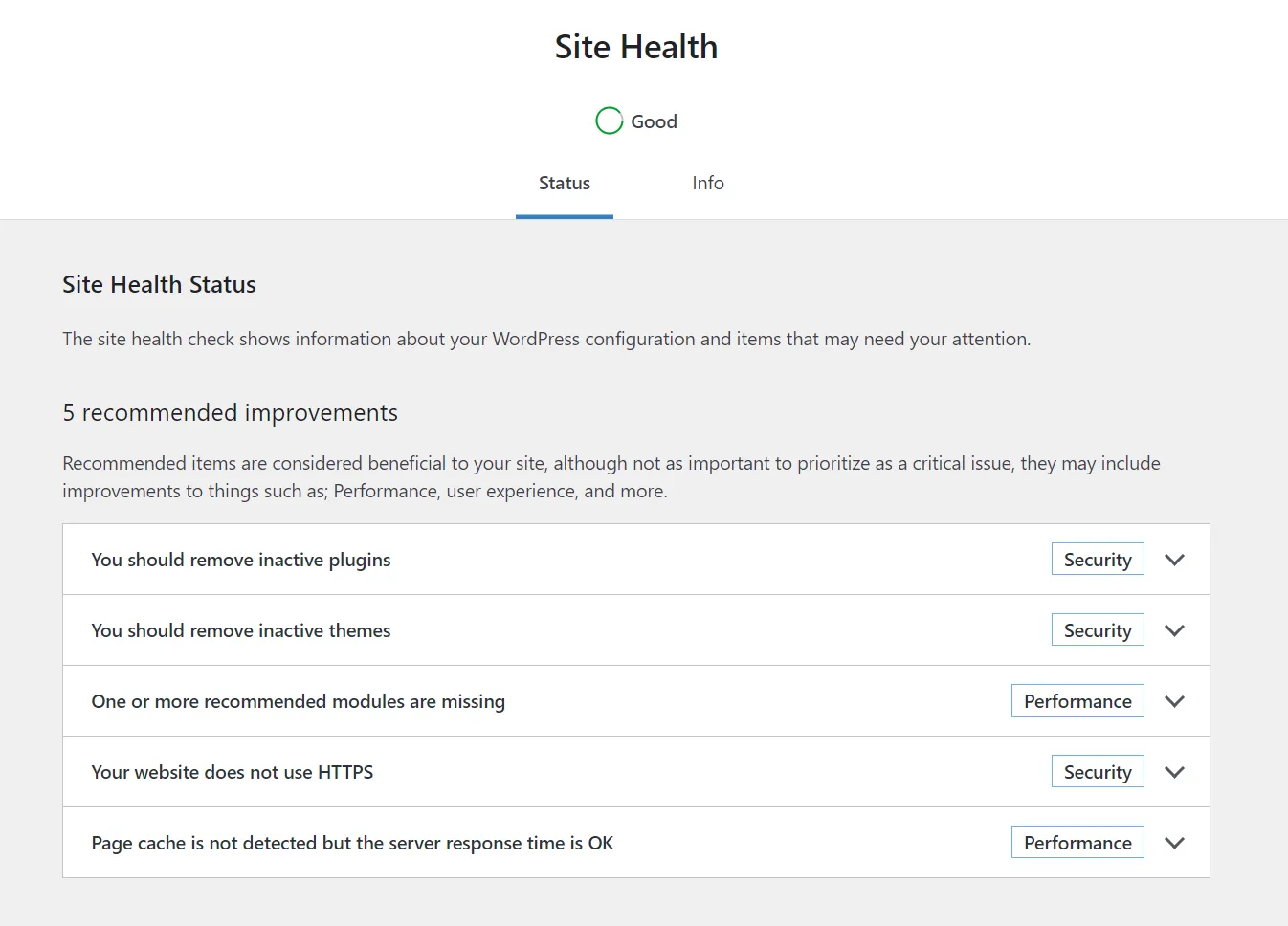Expand the page cache chevron arrow
Screen dimensions: 1288x926
tap(1174, 843)
